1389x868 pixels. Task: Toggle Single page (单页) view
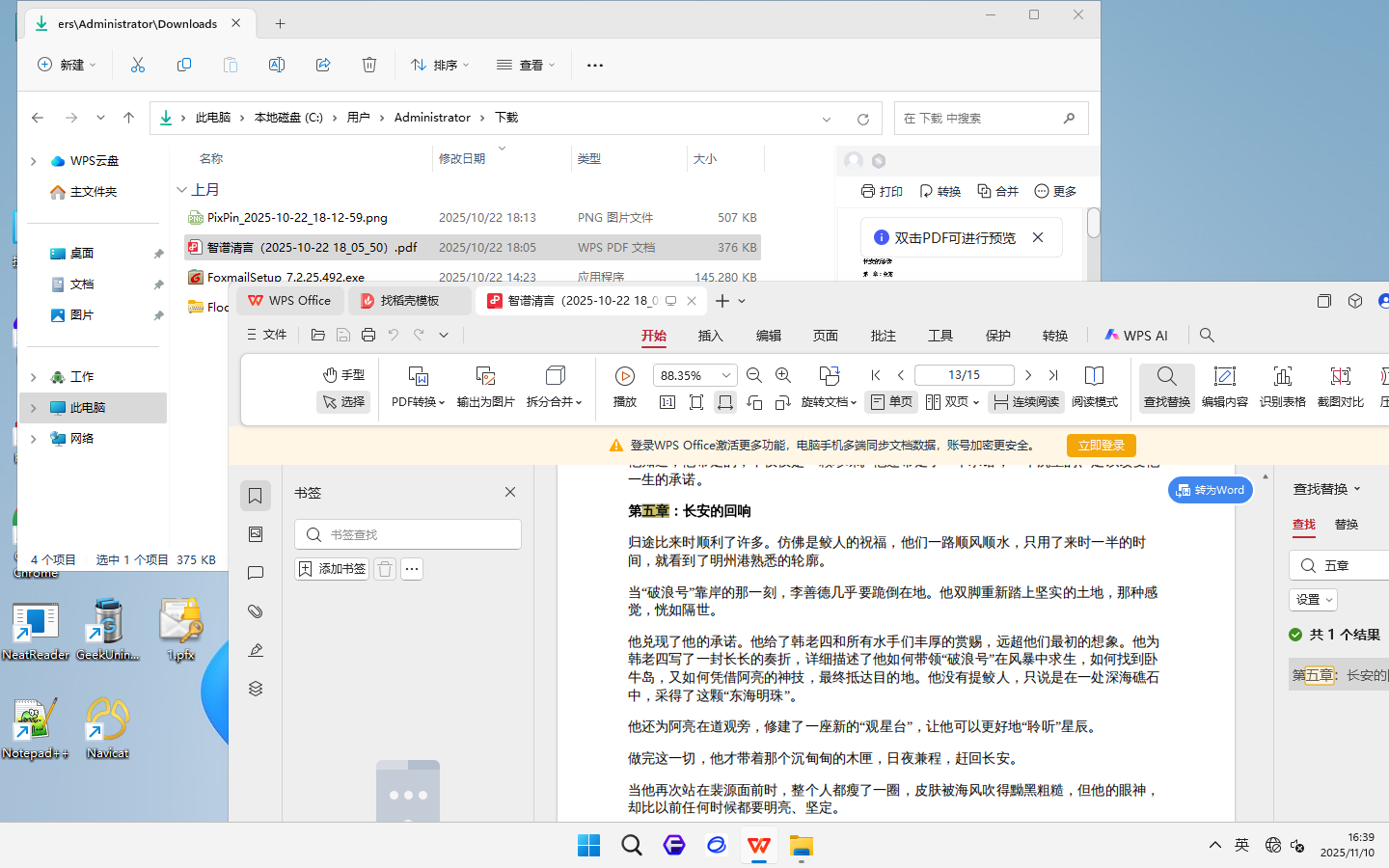click(x=891, y=401)
